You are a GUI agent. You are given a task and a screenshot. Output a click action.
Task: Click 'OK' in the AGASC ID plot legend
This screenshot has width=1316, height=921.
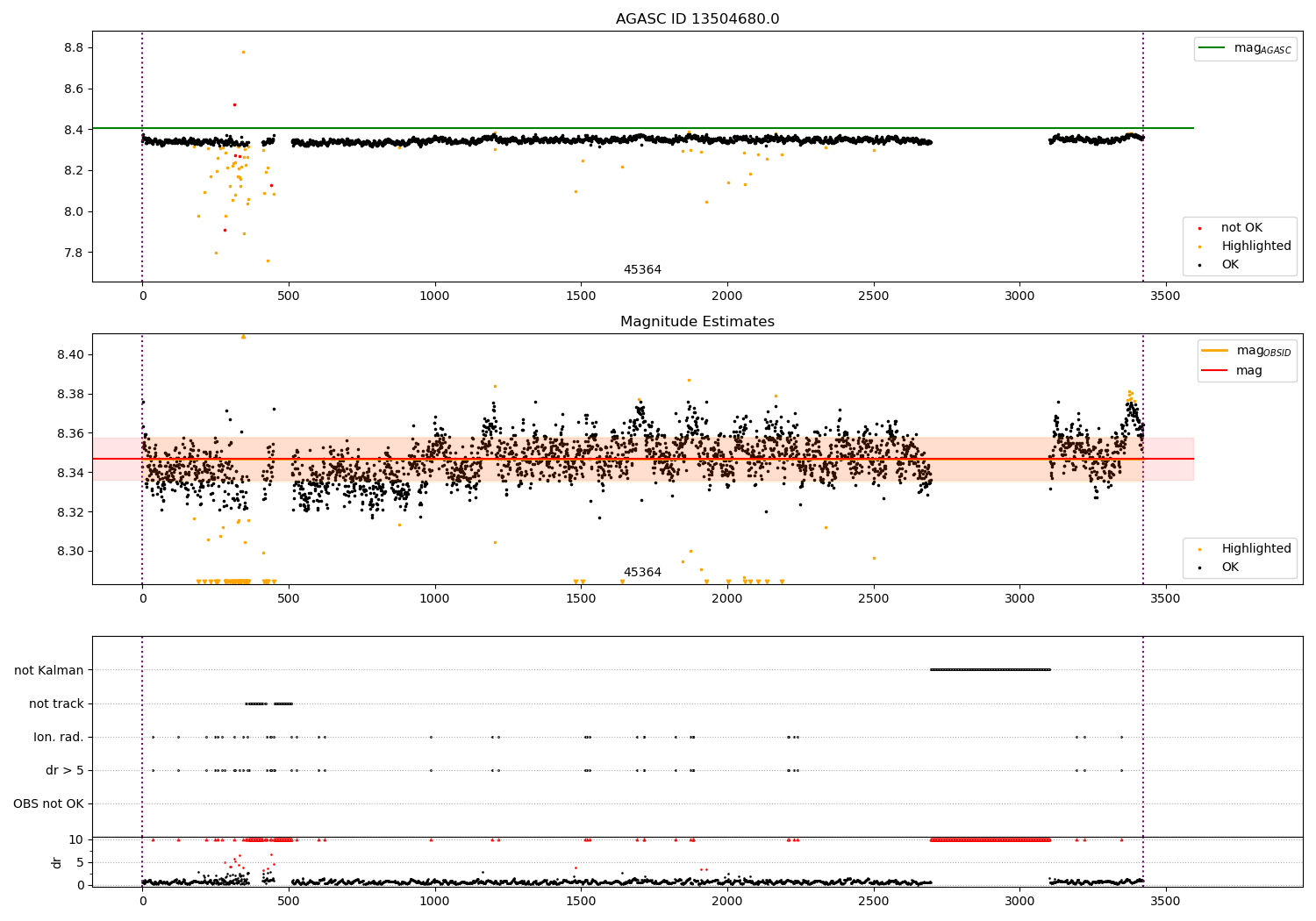pyautogui.click(x=1230, y=265)
